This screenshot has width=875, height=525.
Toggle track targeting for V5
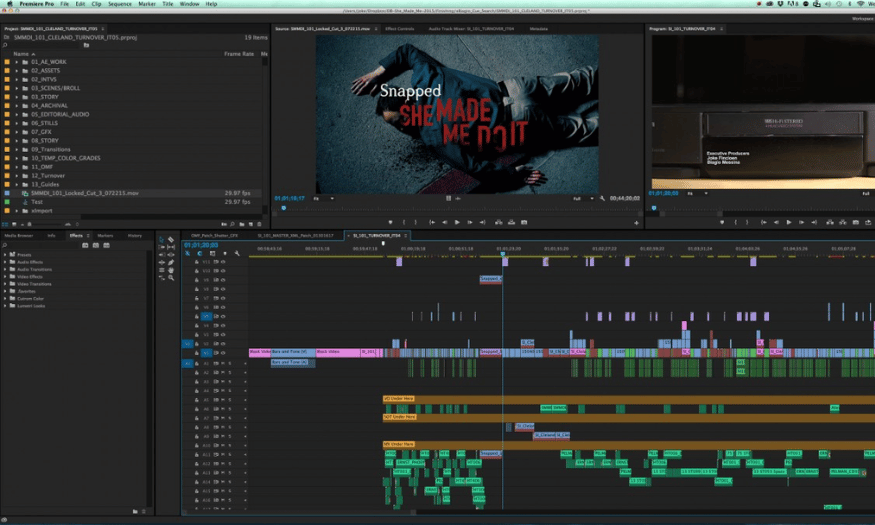[206, 316]
